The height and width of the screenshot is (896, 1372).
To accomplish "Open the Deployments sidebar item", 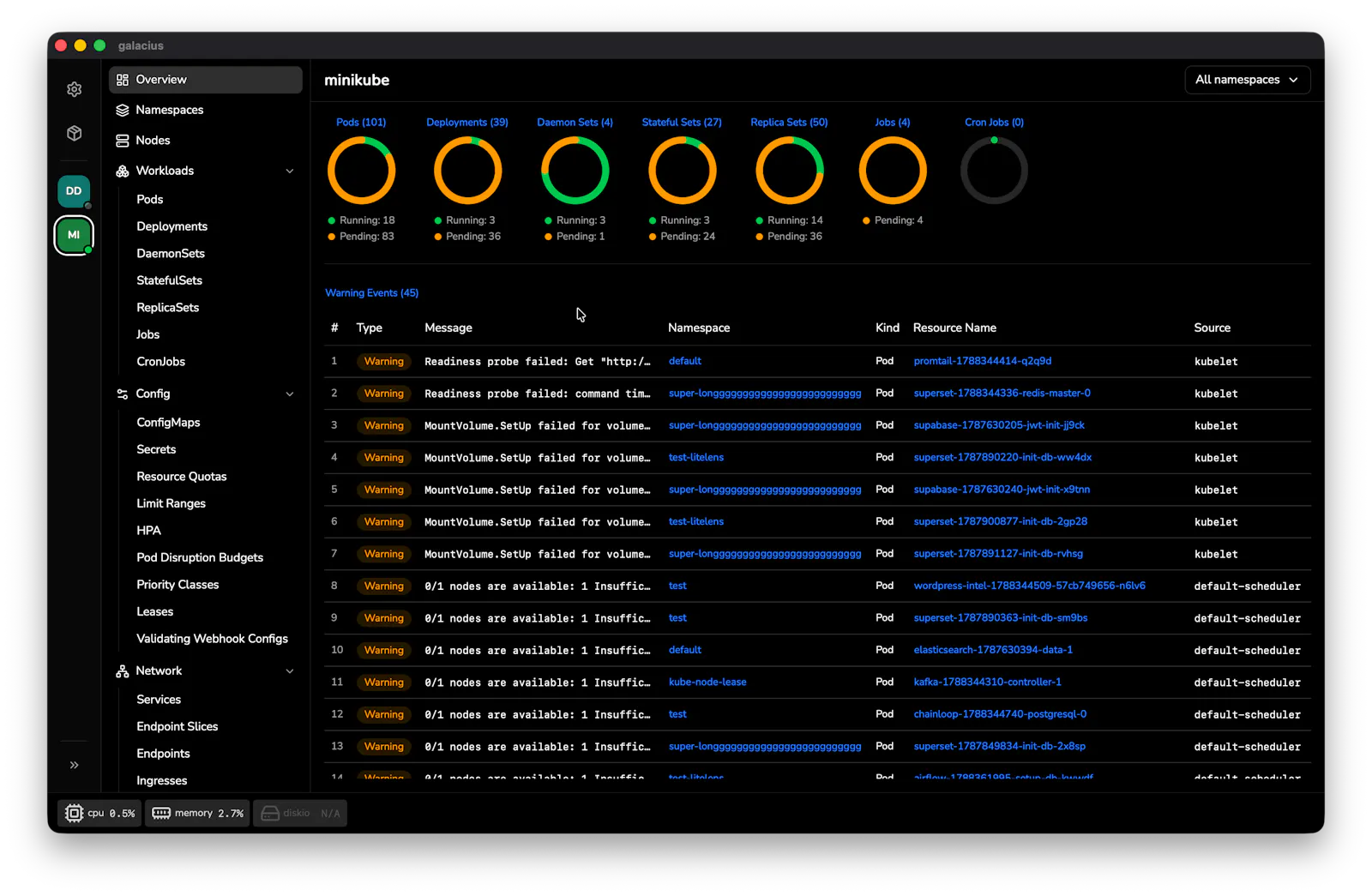I will point(172,226).
